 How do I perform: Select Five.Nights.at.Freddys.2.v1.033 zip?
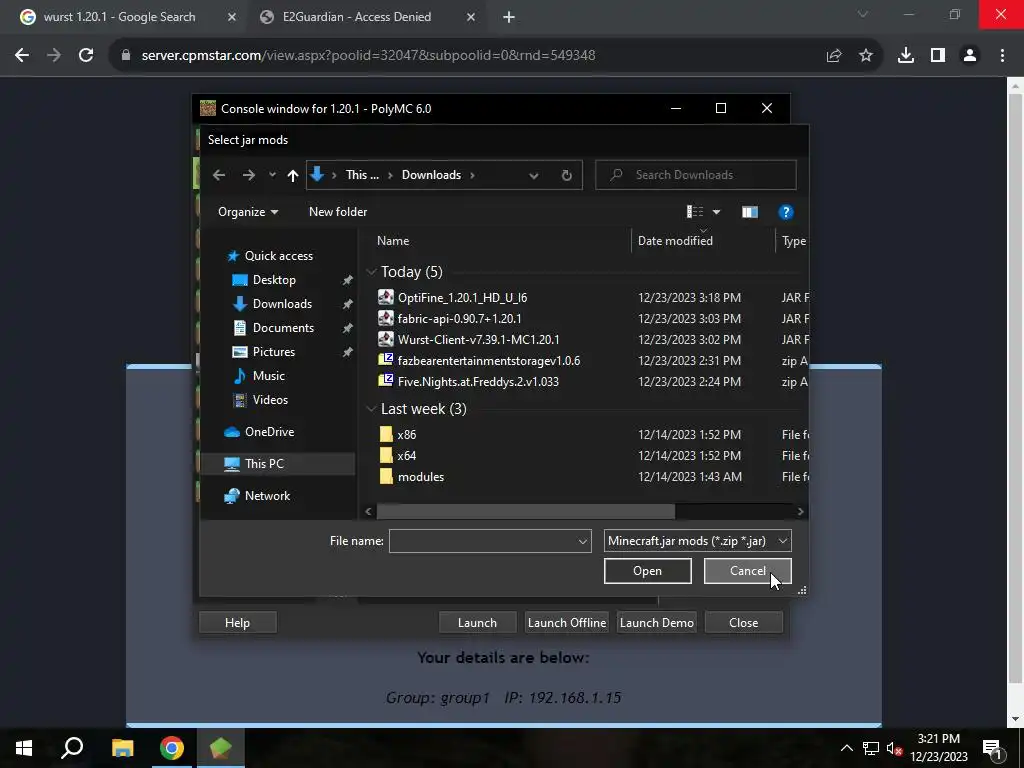478,381
